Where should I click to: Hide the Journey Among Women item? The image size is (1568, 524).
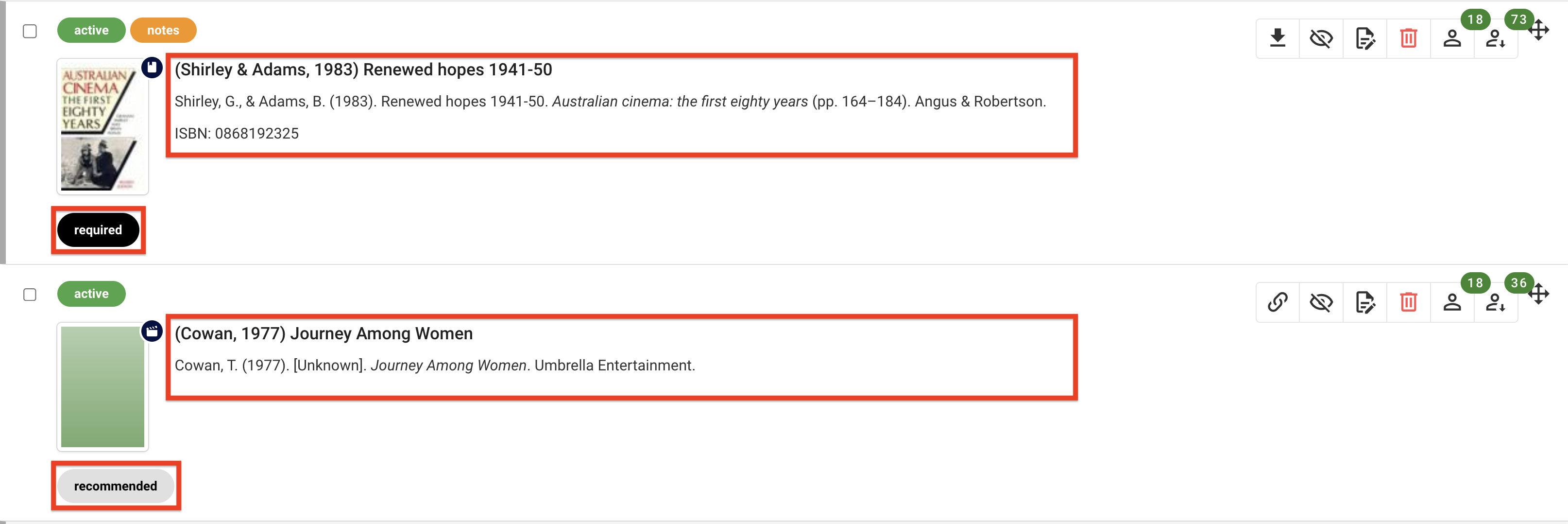(1321, 302)
